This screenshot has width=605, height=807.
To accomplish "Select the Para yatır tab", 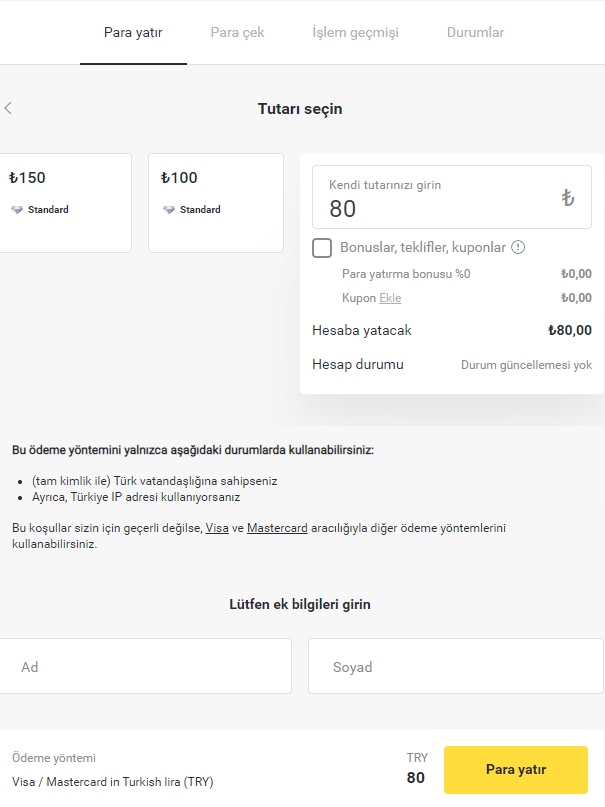I will click(133, 33).
